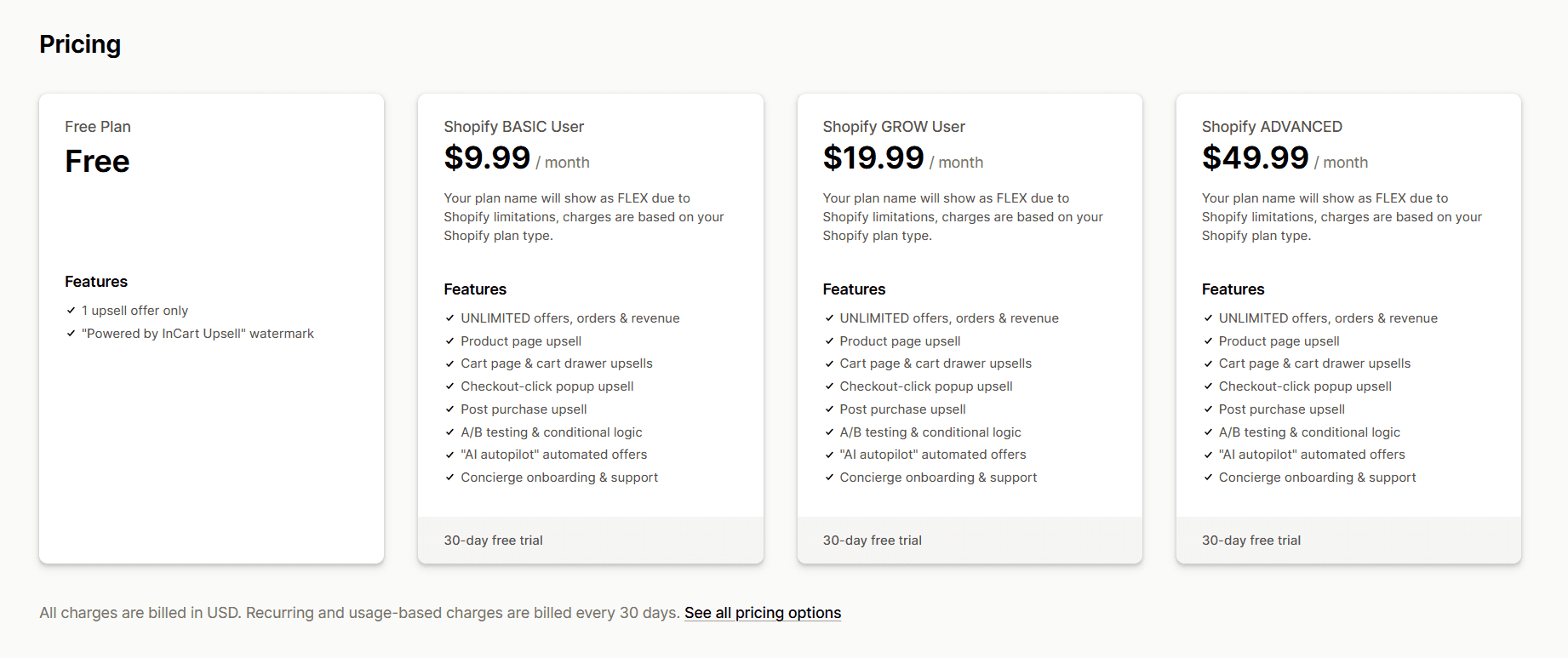This screenshot has height=658, width=1568.
Task: Click the Shopify GROW User plan heading
Action: tap(893, 127)
